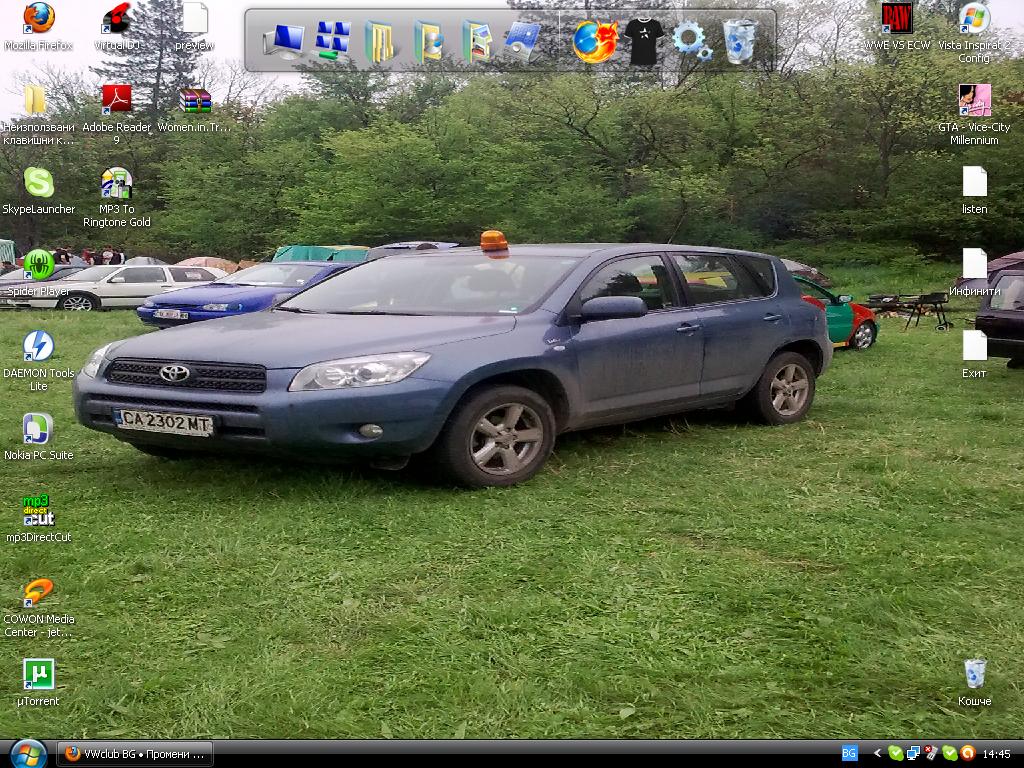Select the SkypeLauncher desktop icon

pos(38,183)
